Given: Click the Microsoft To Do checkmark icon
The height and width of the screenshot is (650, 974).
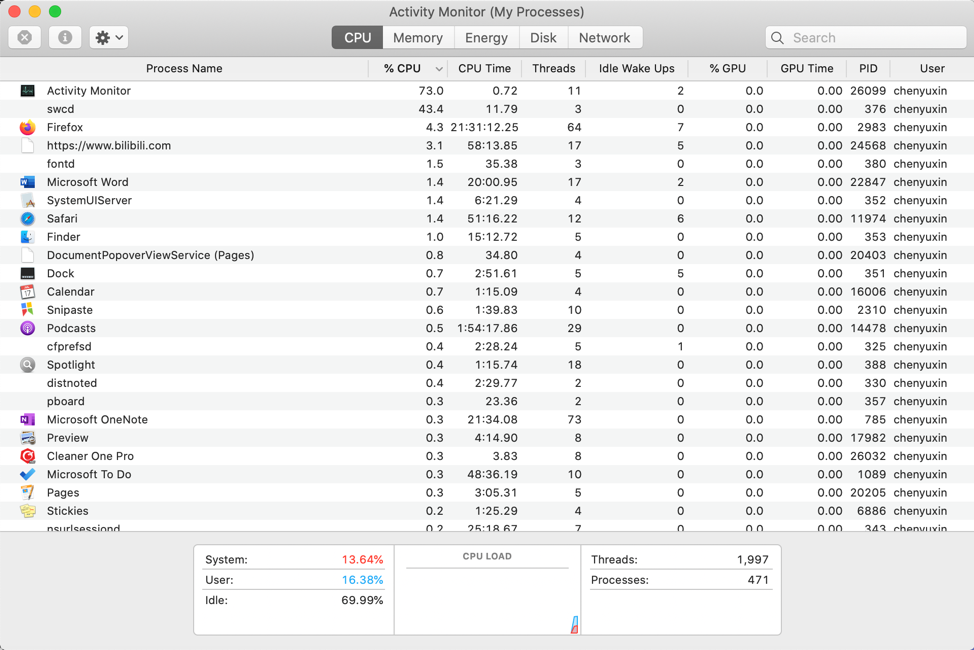Looking at the screenshot, I should [27, 475].
